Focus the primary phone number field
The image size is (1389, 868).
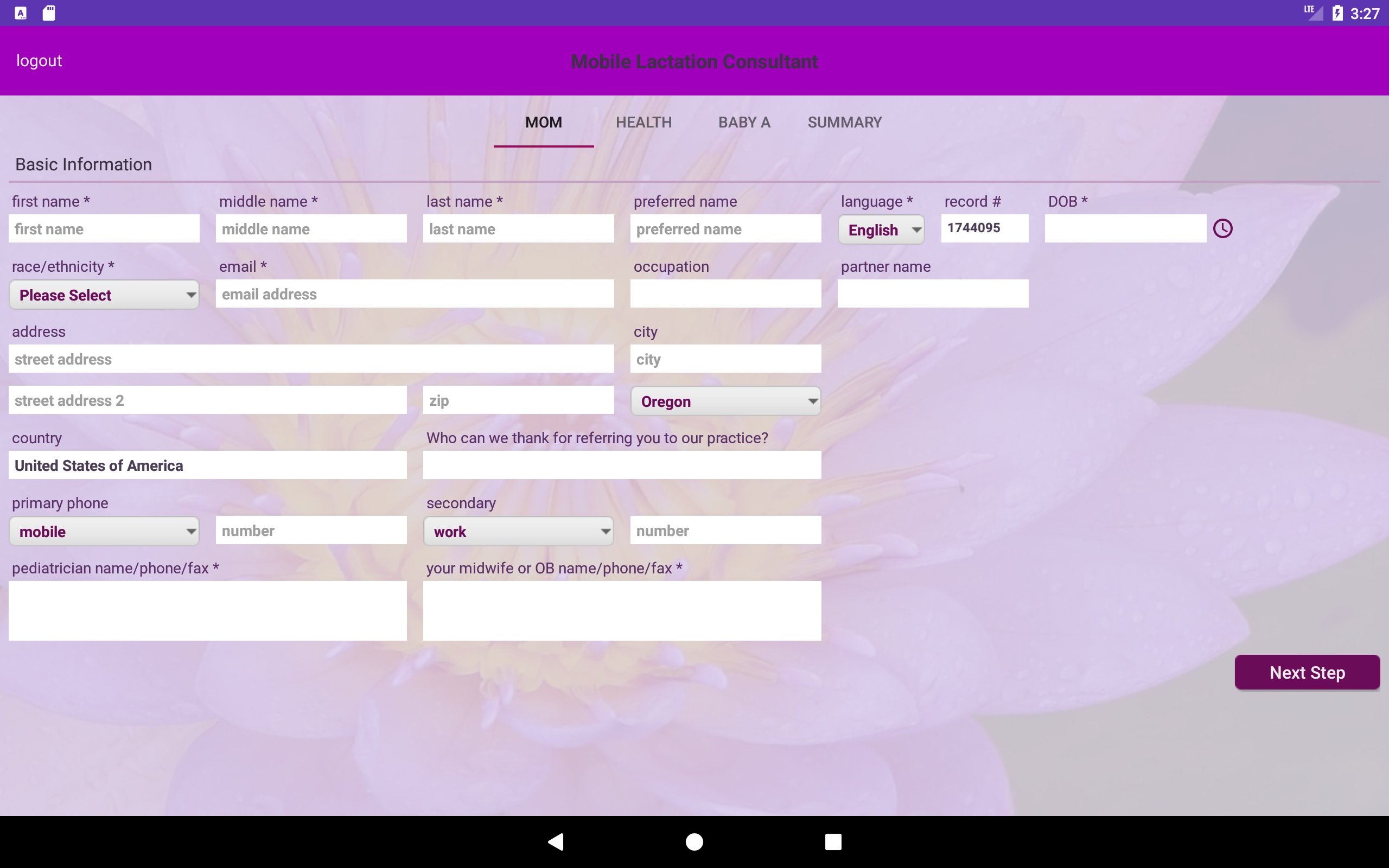tap(311, 530)
